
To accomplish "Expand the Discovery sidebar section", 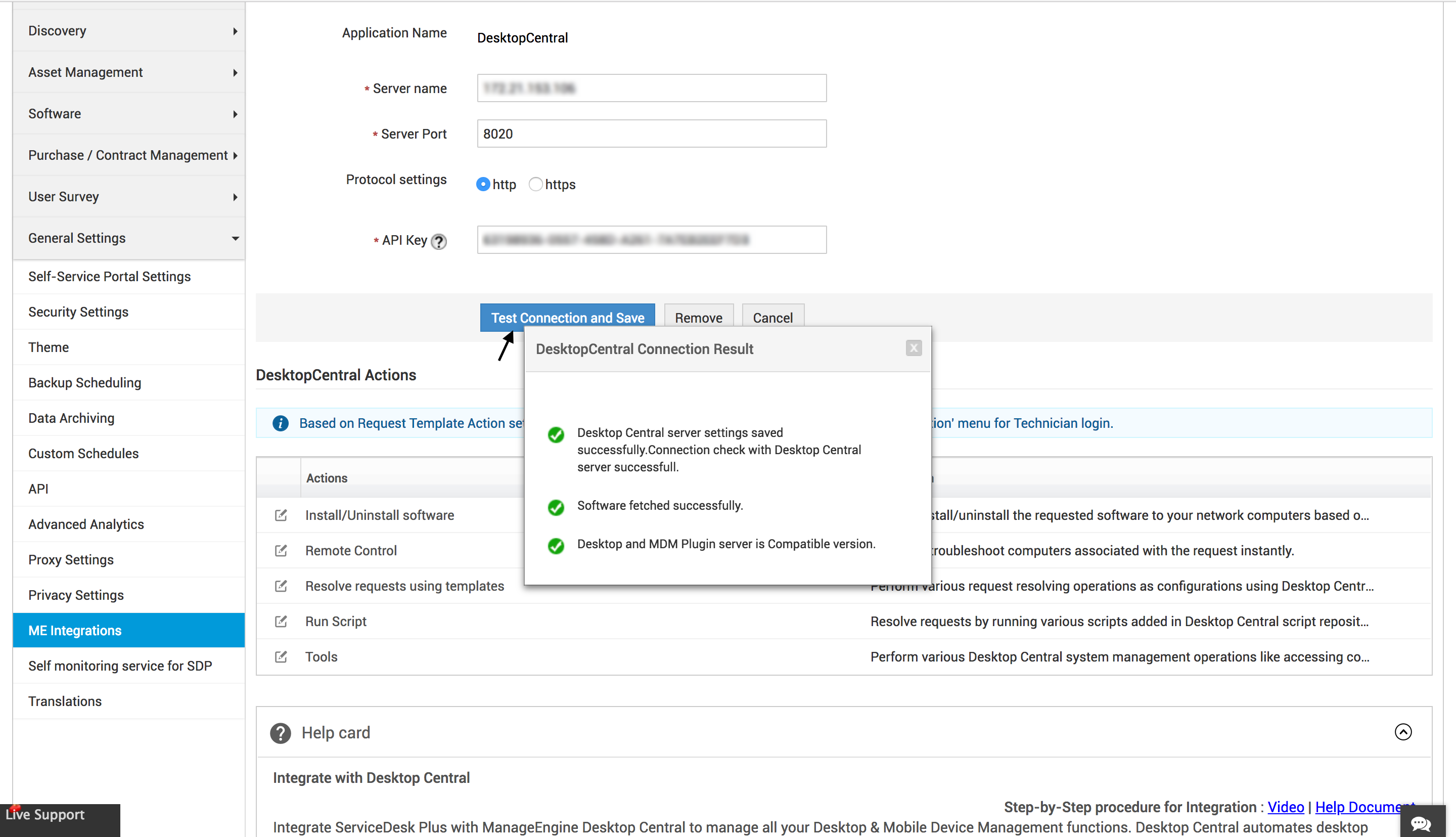I will (x=129, y=31).
